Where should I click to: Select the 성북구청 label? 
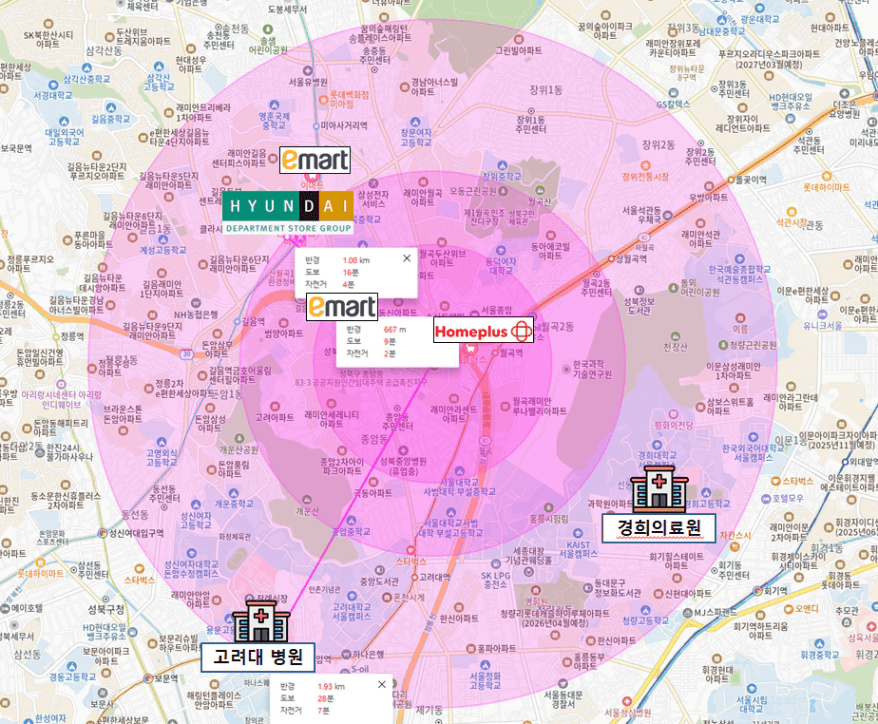tap(105, 609)
